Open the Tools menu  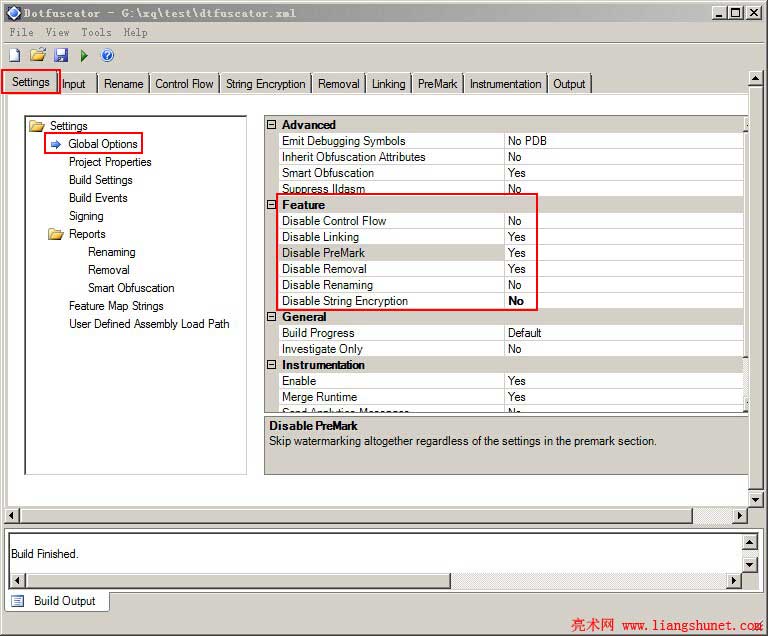coord(96,32)
